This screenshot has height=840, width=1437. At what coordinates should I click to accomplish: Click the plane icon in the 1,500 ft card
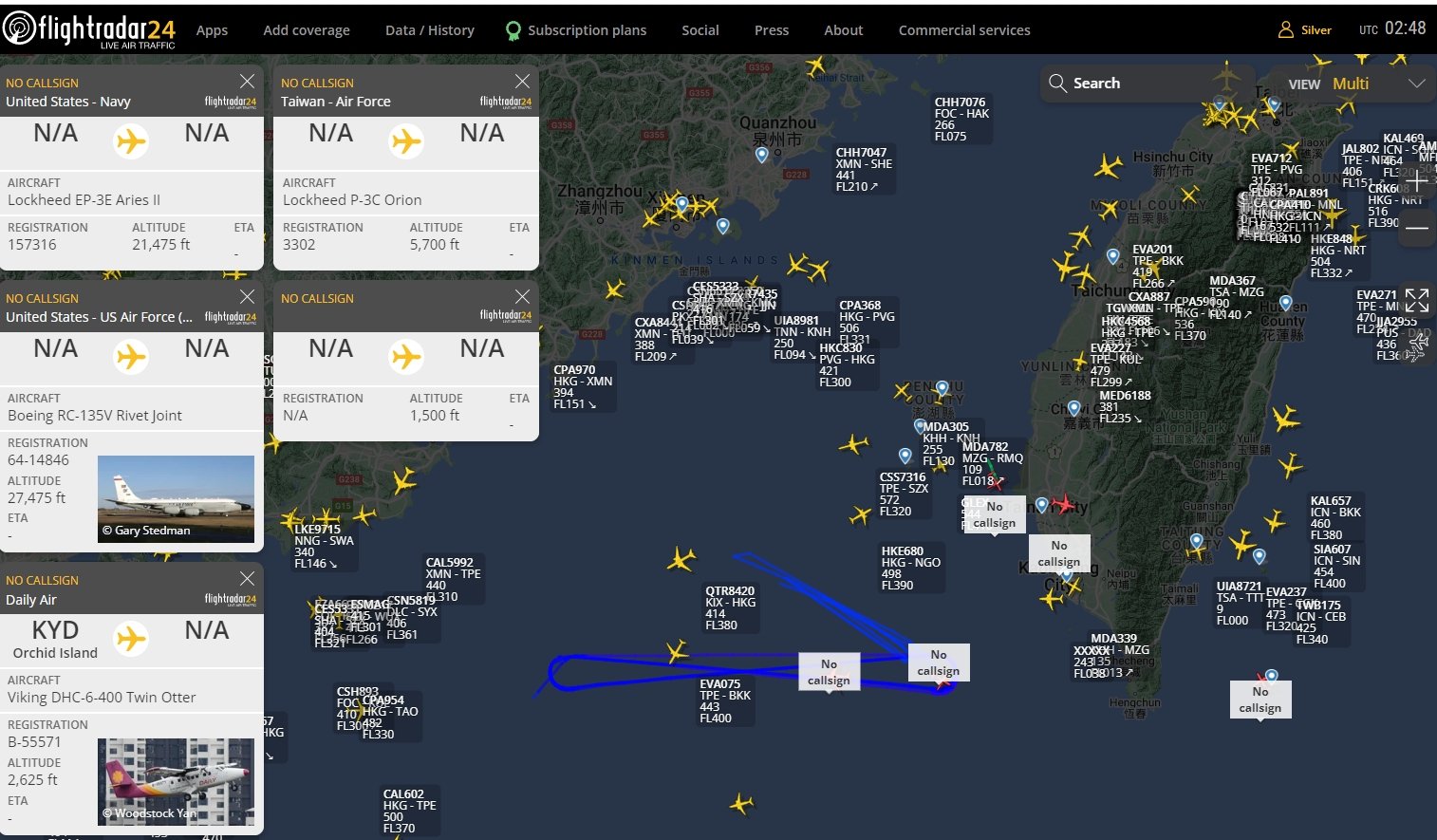coord(406,357)
